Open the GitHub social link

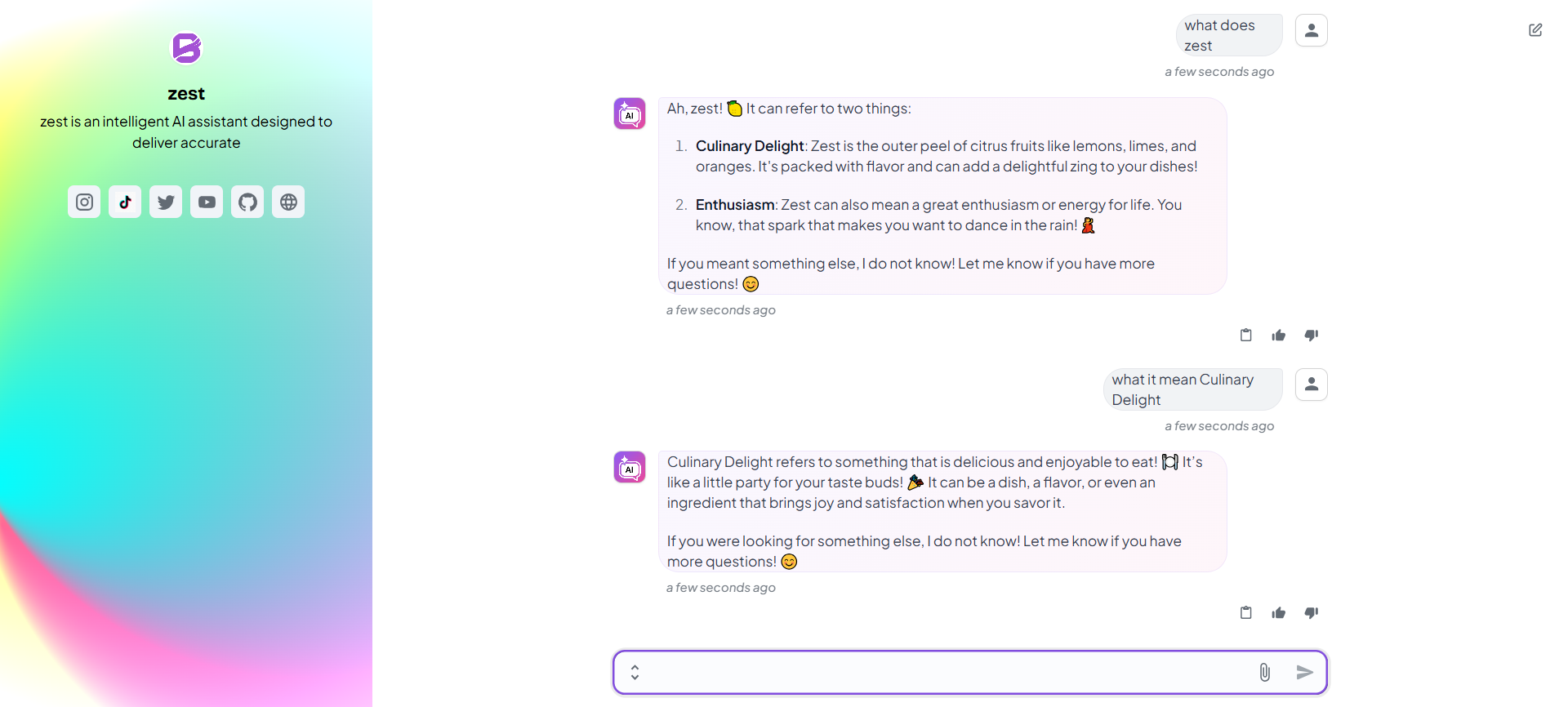click(247, 202)
